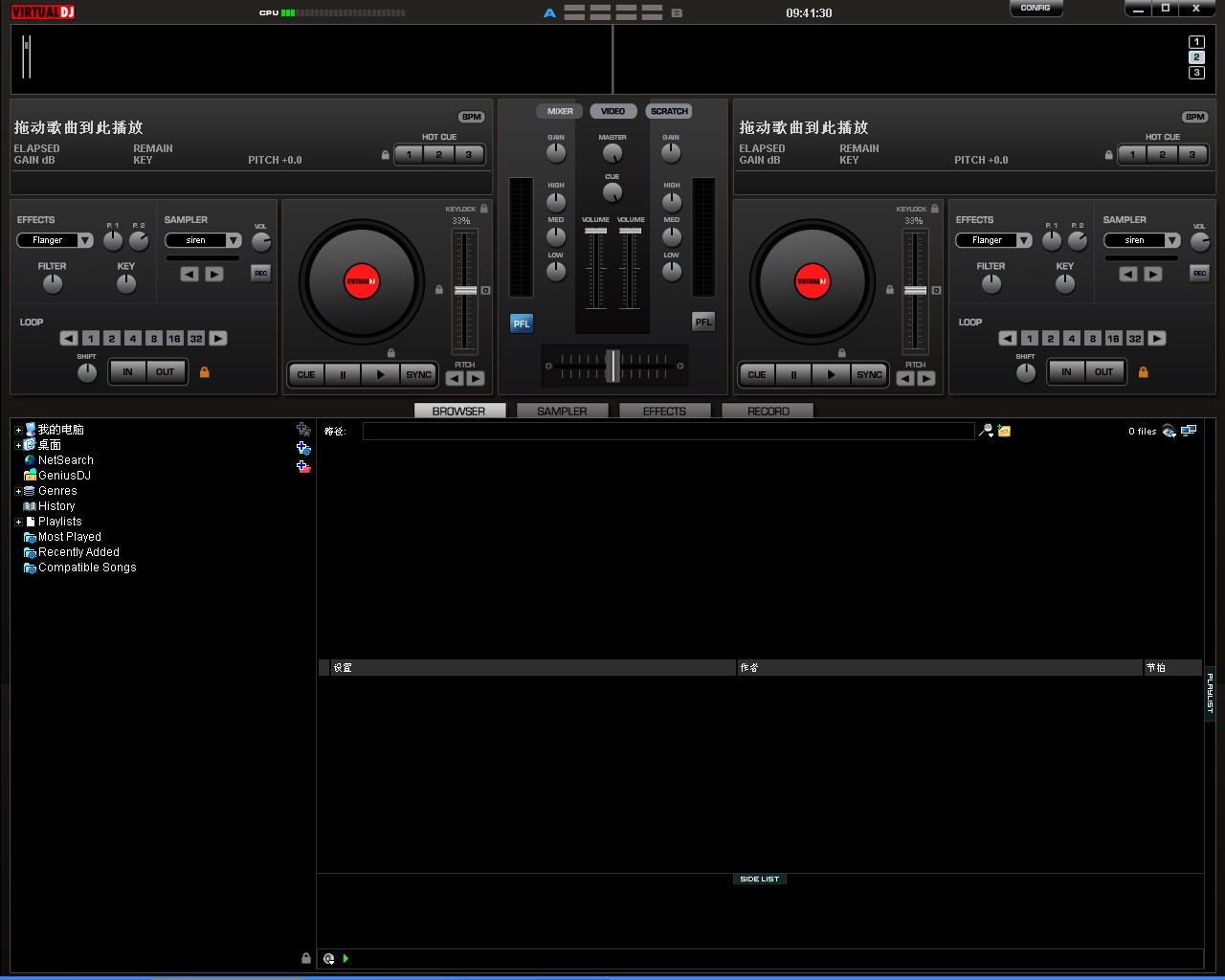Screen dimensions: 1225x980
Task: Open the EFFECTS tab
Action: click(x=664, y=411)
